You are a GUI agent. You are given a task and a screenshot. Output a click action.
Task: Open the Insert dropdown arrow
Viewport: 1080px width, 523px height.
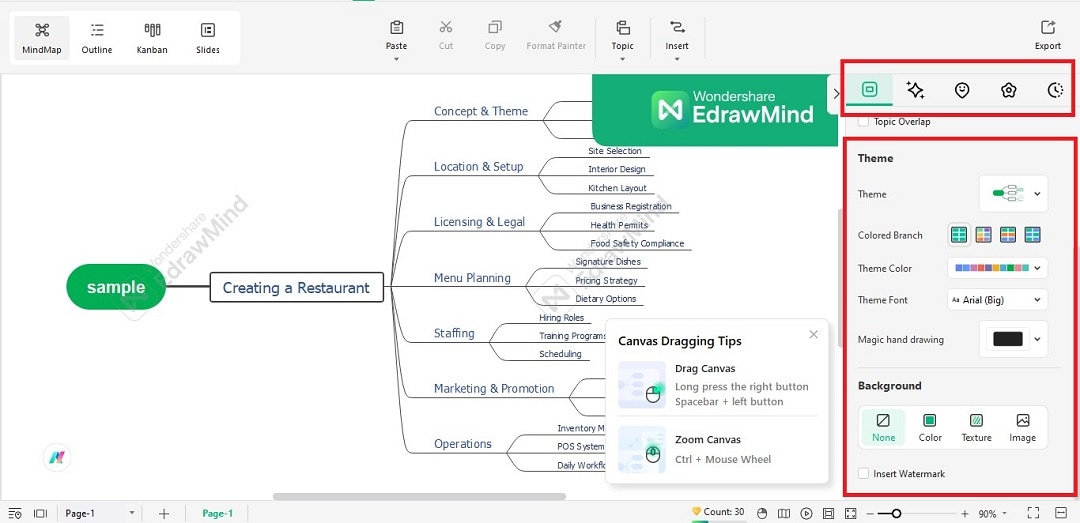tap(677, 59)
